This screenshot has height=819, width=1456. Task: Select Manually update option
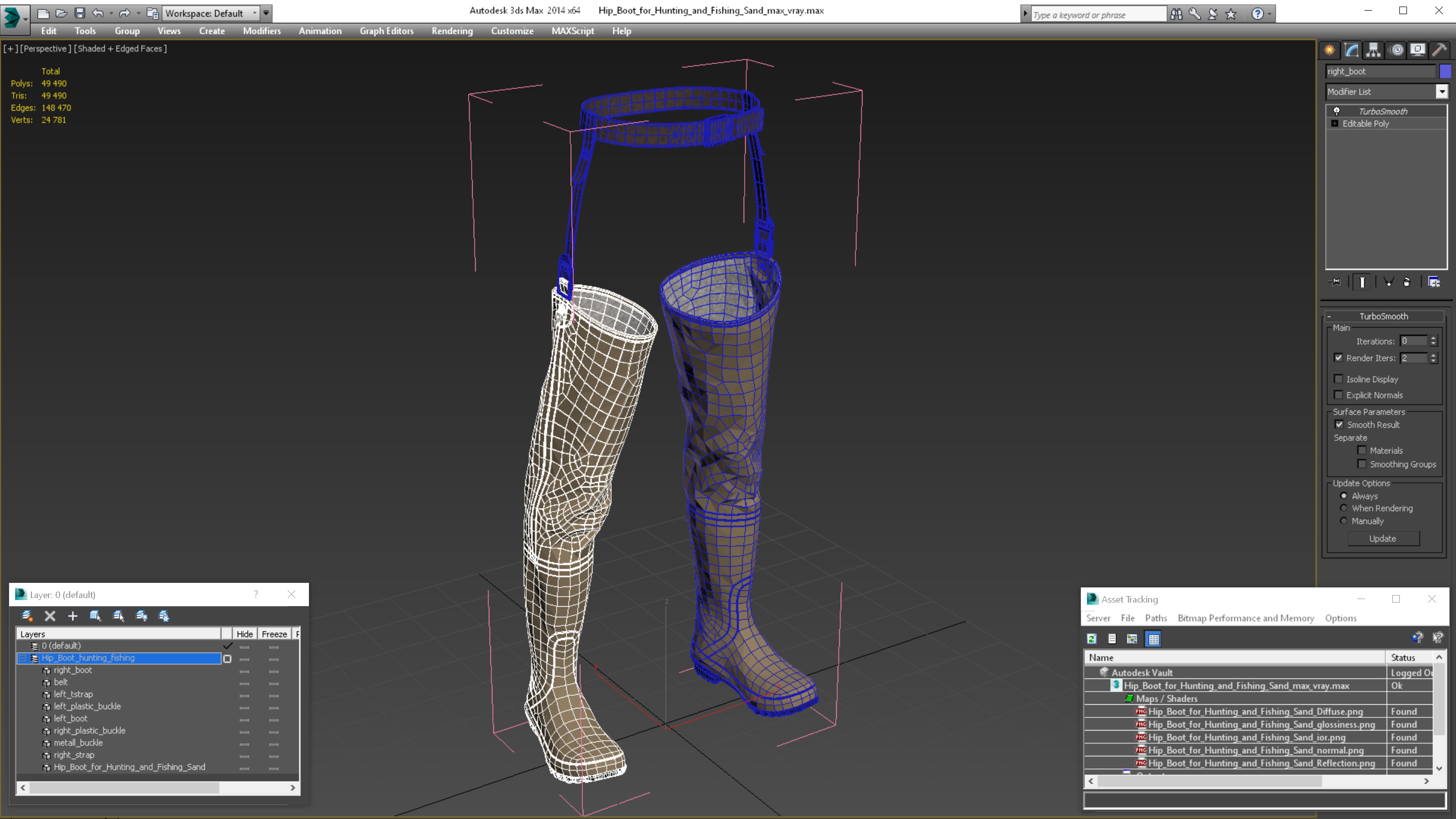[x=1344, y=521]
